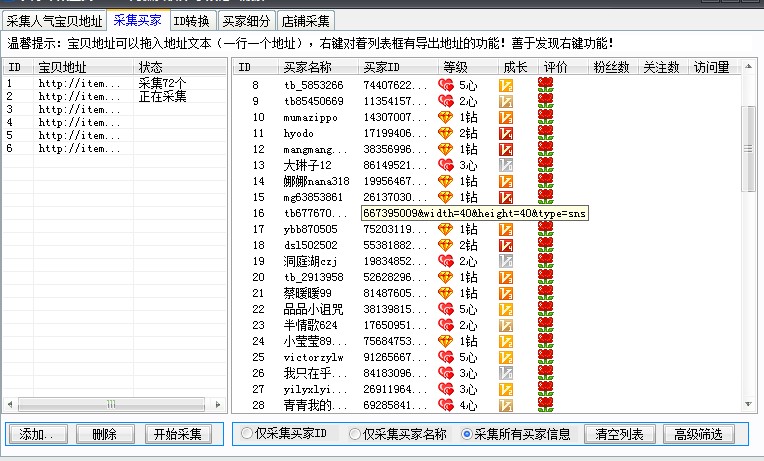
Task: Click the rose review icon for ybb870505
Action: pyautogui.click(x=546, y=230)
